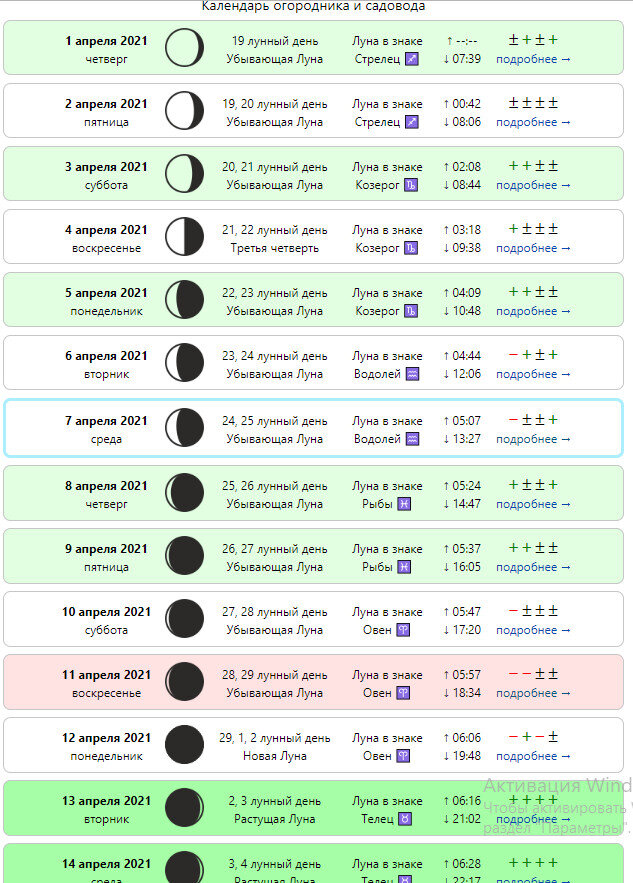Screen dimensions: 633x883
Task: Click the moon phase icon in the highlighted 7 апреля row
Action: [184, 427]
